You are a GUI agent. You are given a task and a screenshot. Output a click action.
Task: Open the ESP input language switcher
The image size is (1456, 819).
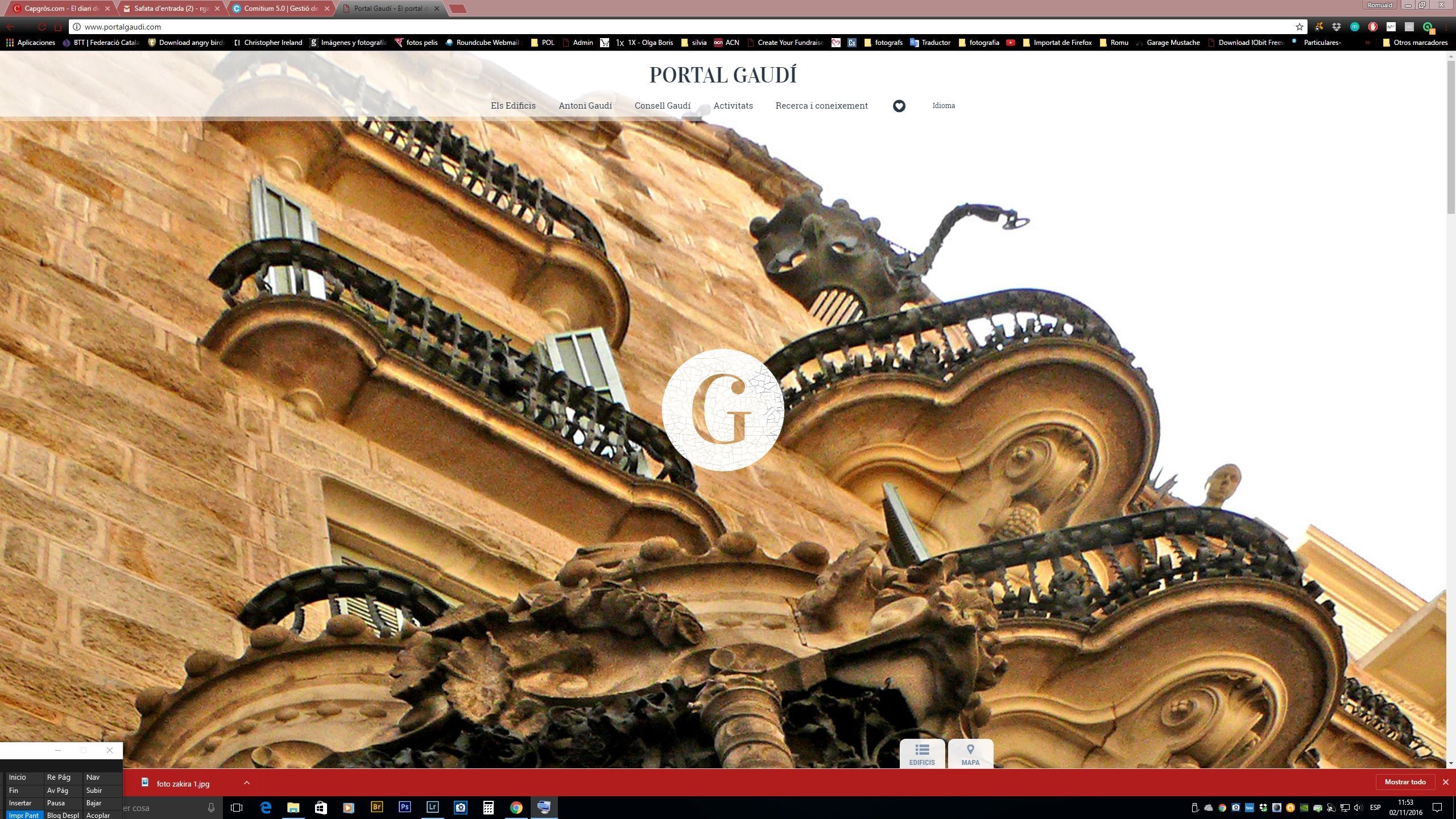click(x=1375, y=808)
